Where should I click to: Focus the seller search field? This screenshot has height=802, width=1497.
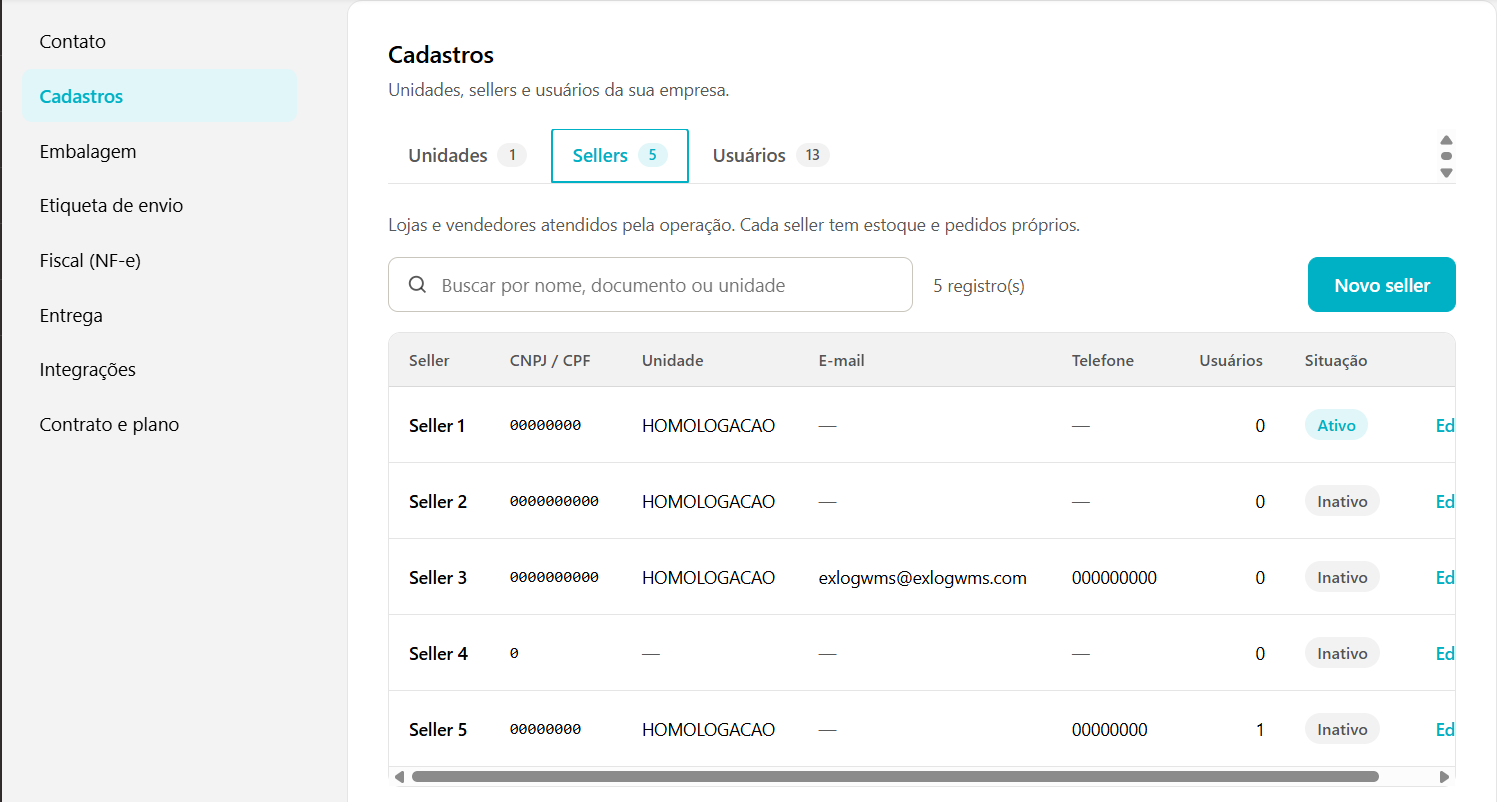click(x=650, y=285)
